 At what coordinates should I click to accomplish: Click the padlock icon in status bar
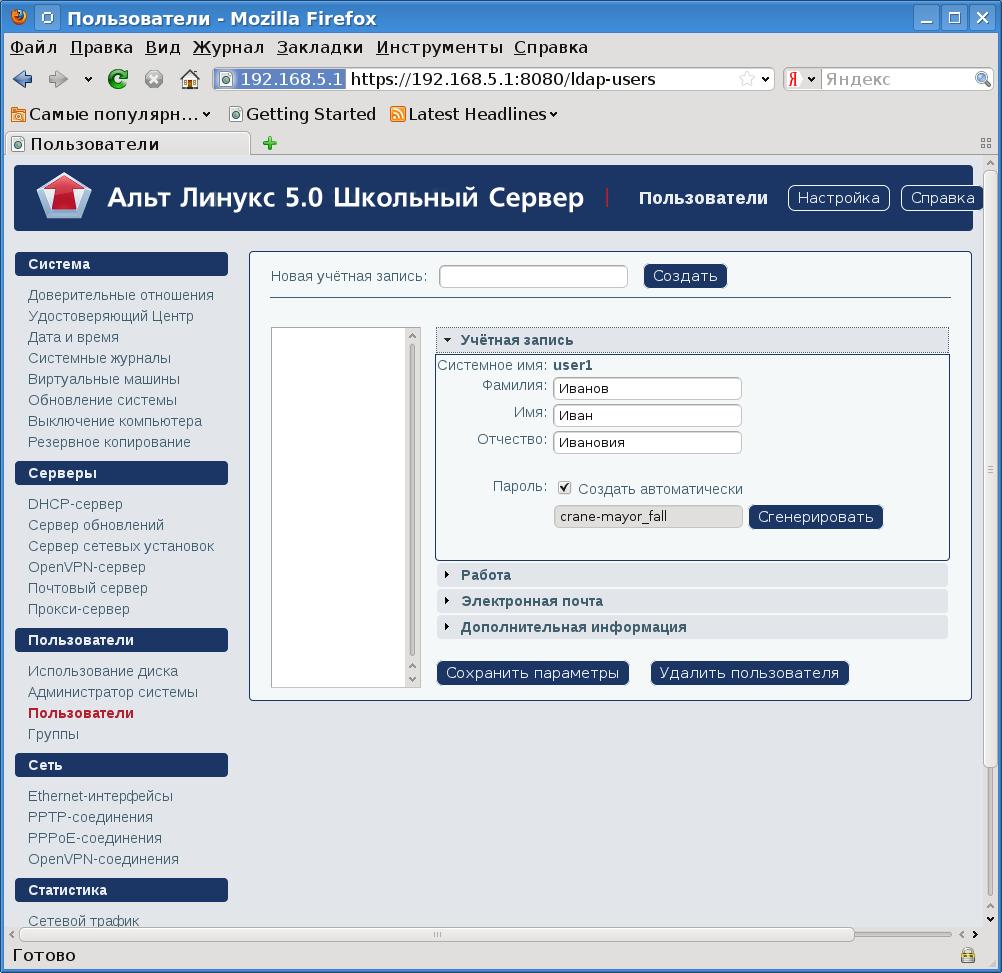[x=967, y=955]
